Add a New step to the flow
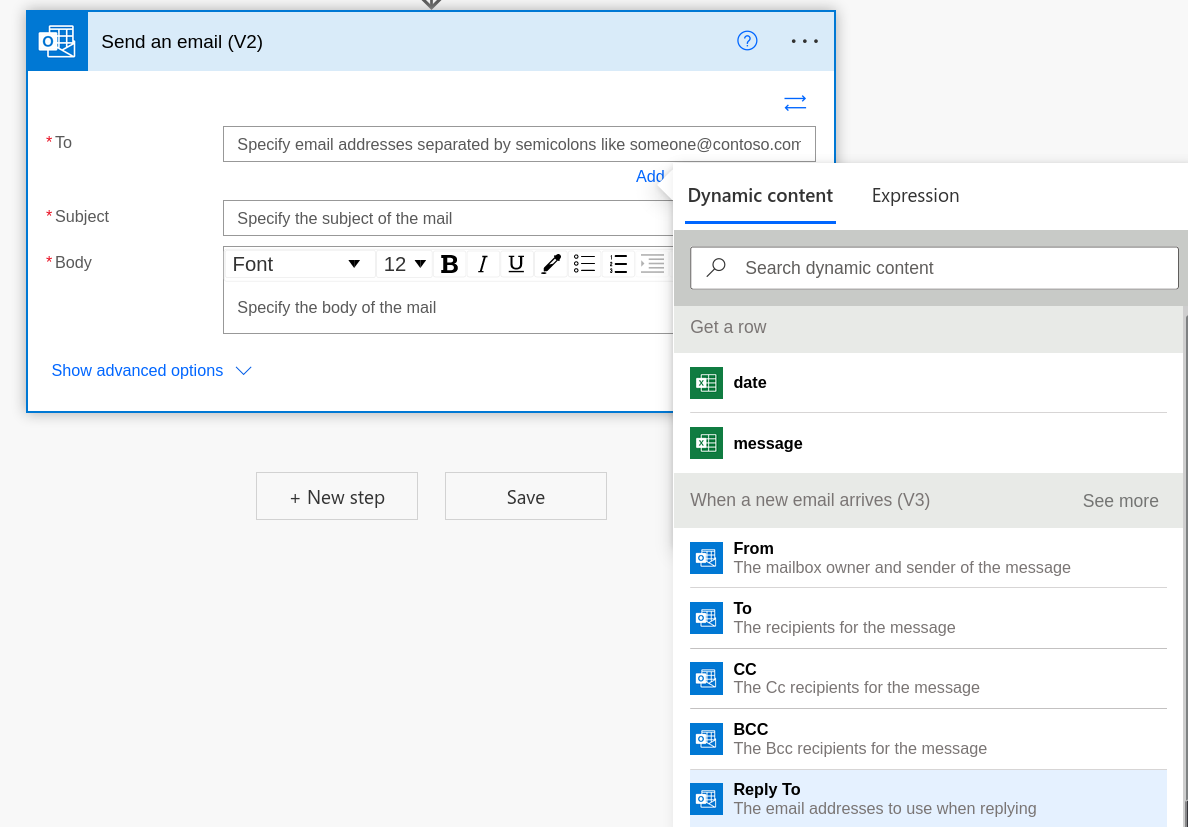 tap(337, 497)
